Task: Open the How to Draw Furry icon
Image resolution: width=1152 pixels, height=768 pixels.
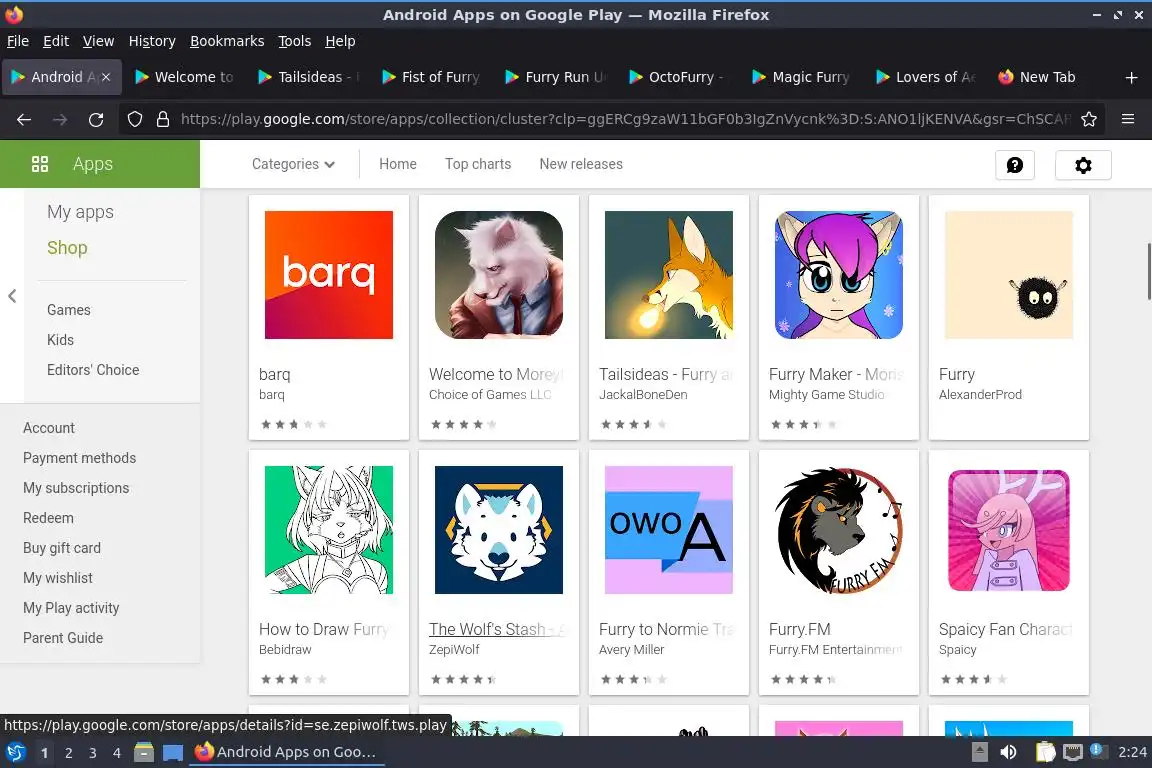Action: pyautogui.click(x=328, y=530)
